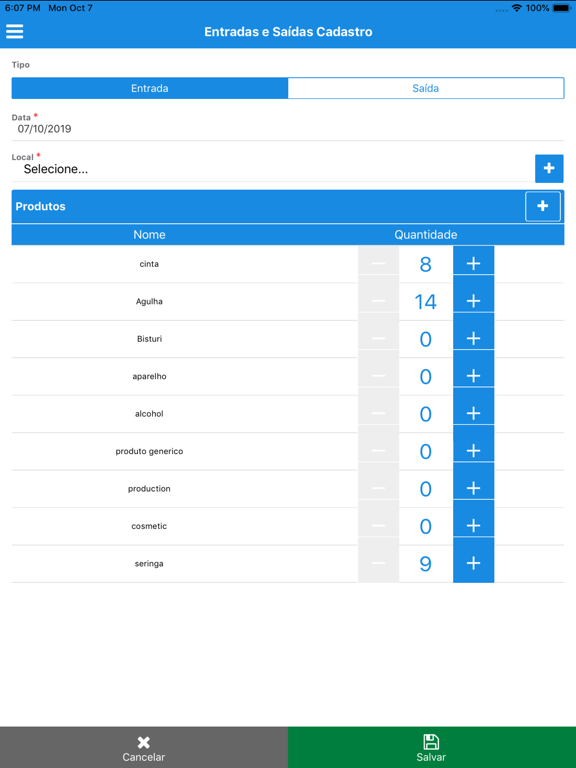Open the hamburger menu

click(15, 31)
